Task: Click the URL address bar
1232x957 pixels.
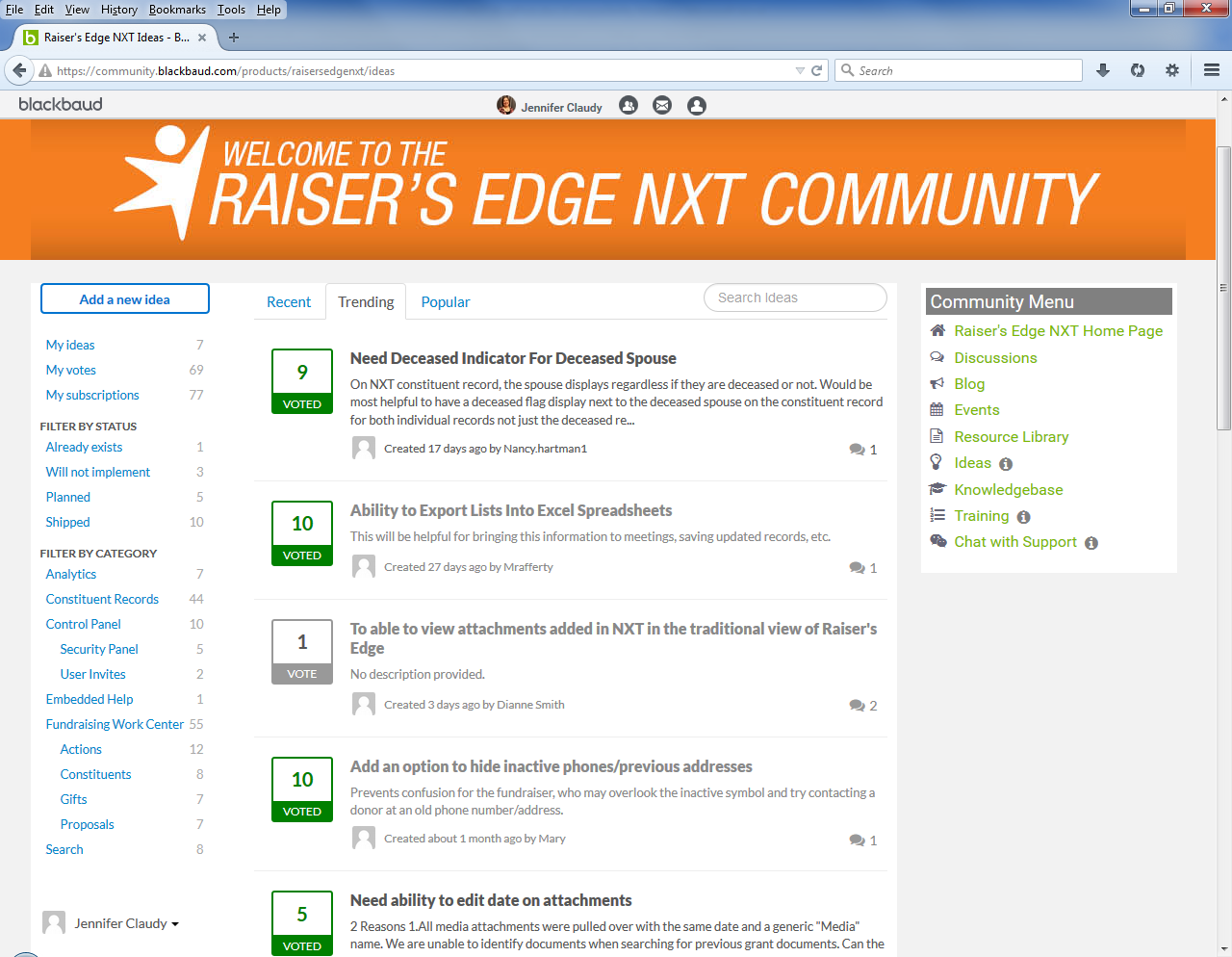Action: coord(423,70)
